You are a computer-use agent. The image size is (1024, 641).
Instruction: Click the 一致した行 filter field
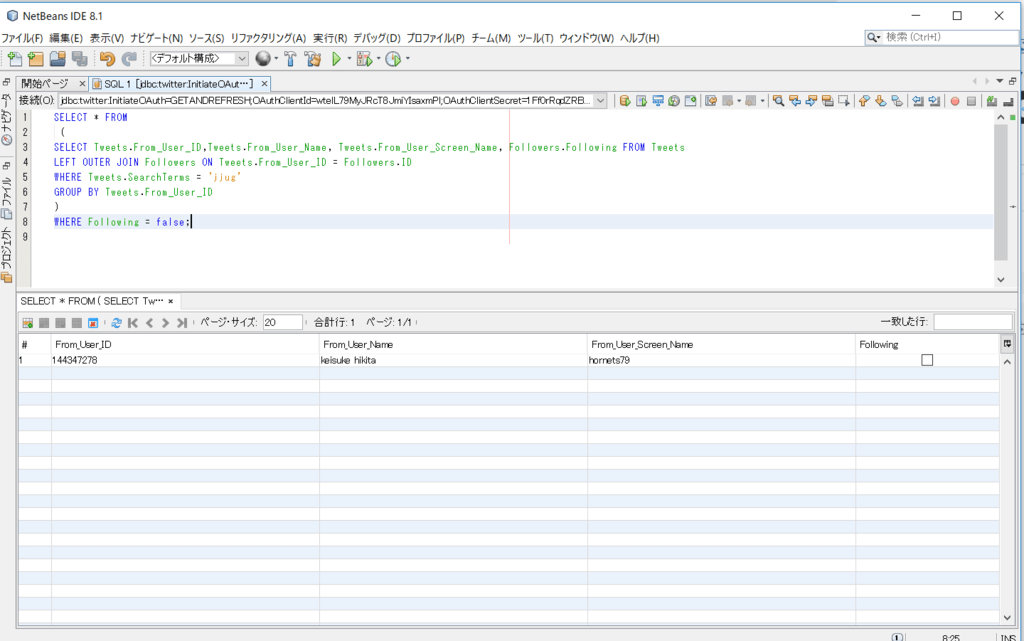(972, 322)
